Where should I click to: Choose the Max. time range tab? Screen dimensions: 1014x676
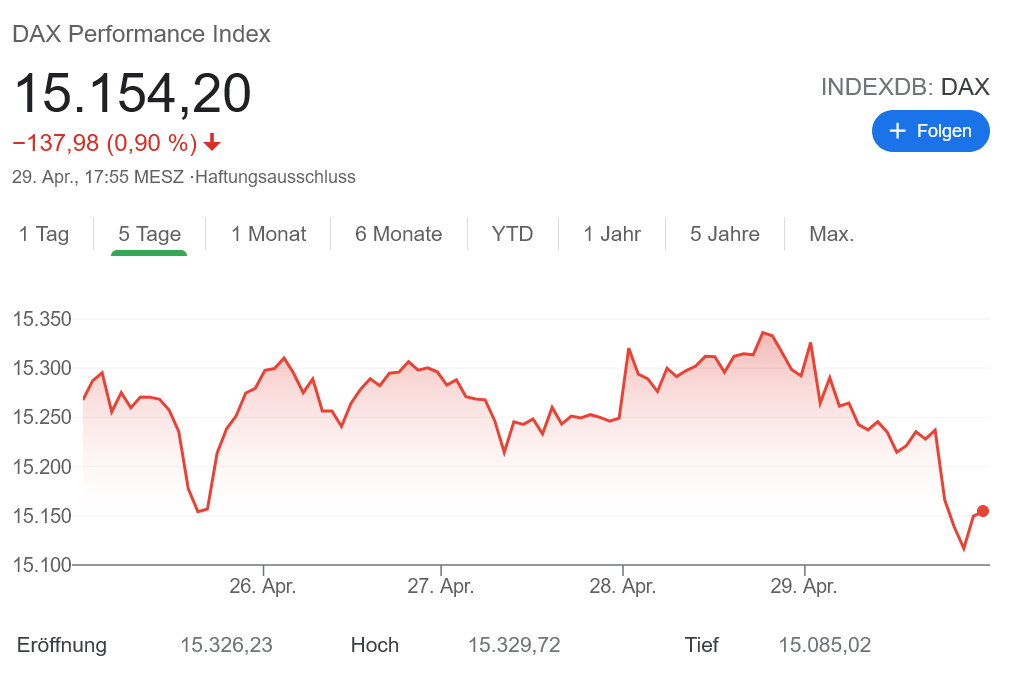[x=831, y=234]
